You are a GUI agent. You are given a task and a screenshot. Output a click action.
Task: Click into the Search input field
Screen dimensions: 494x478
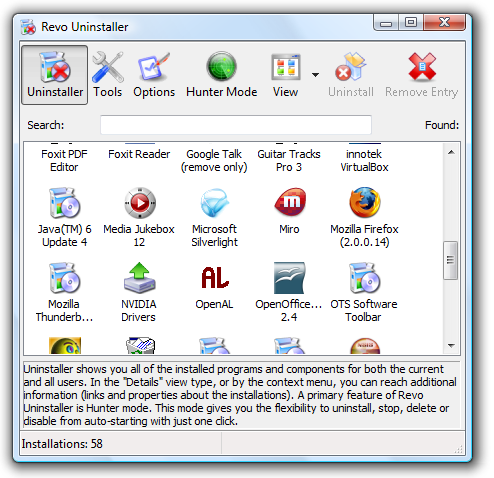coord(236,125)
